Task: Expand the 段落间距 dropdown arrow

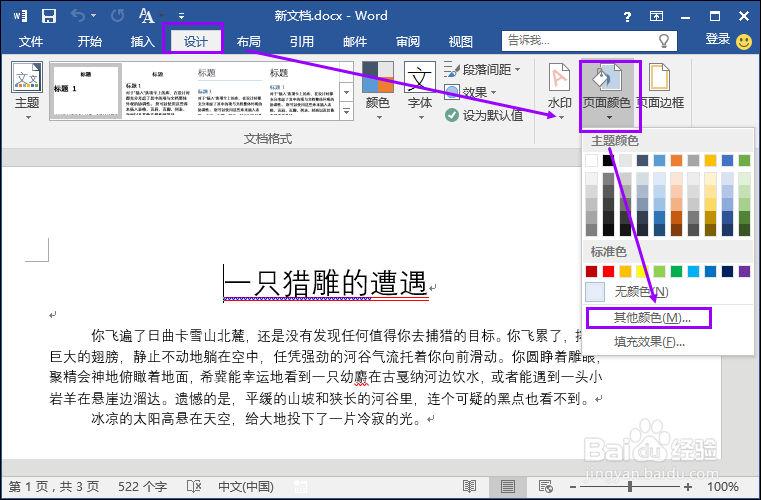Action: click(x=517, y=70)
